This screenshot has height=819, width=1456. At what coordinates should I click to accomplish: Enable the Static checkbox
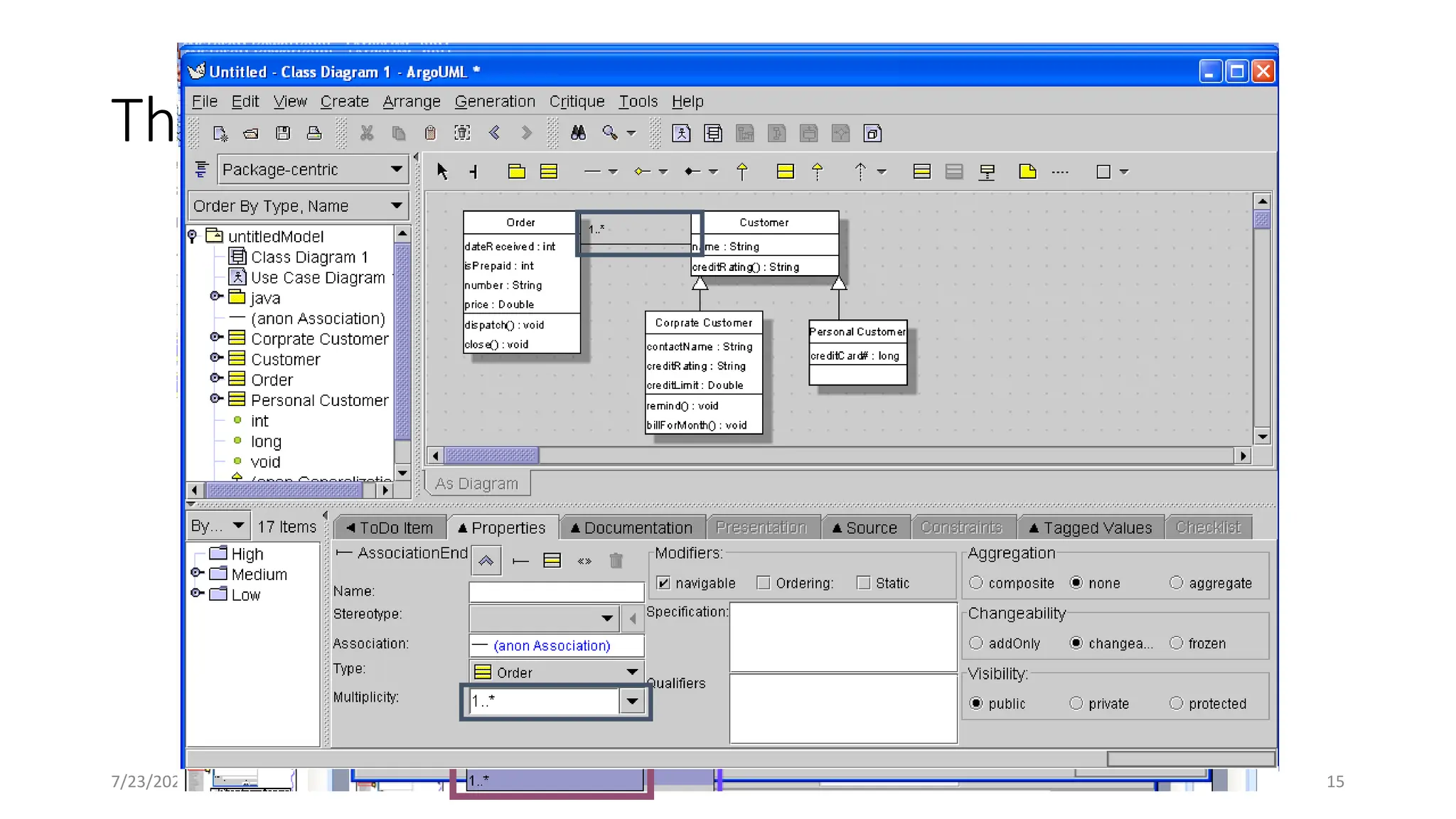point(864,583)
